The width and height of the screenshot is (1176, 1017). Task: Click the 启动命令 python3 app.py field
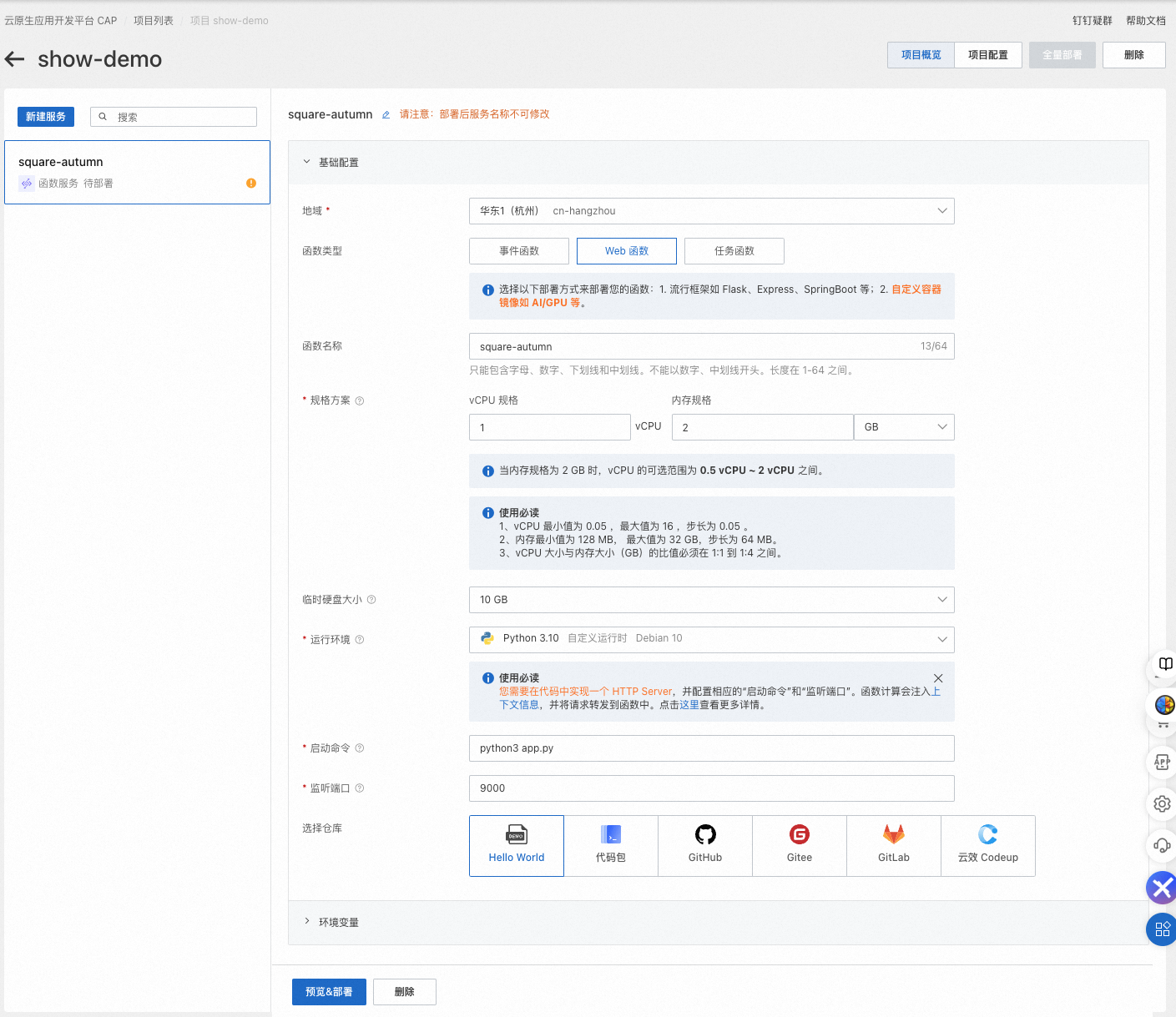coord(712,748)
